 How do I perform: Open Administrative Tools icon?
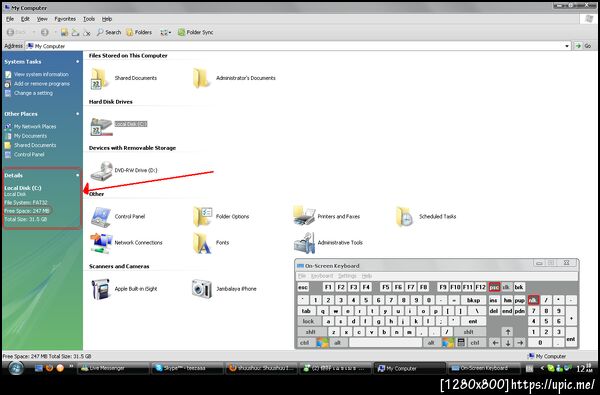pyautogui.click(x=304, y=243)
